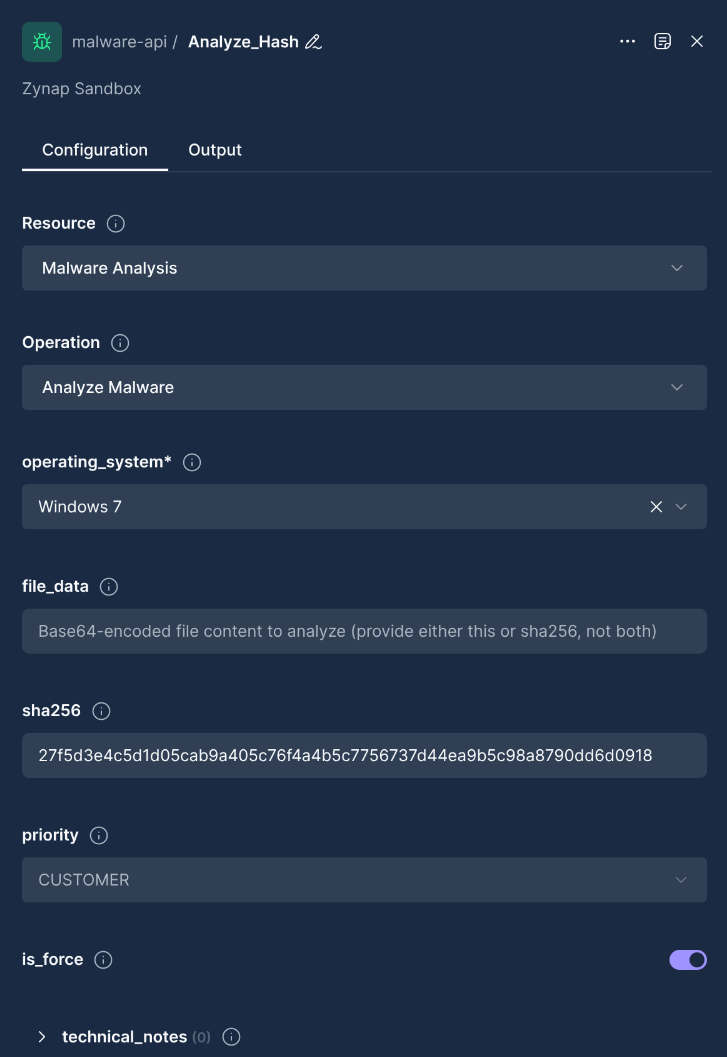727x1057 pixels.
Task: Click inside the sha256 input field
Action: click(x=364, y=755)
